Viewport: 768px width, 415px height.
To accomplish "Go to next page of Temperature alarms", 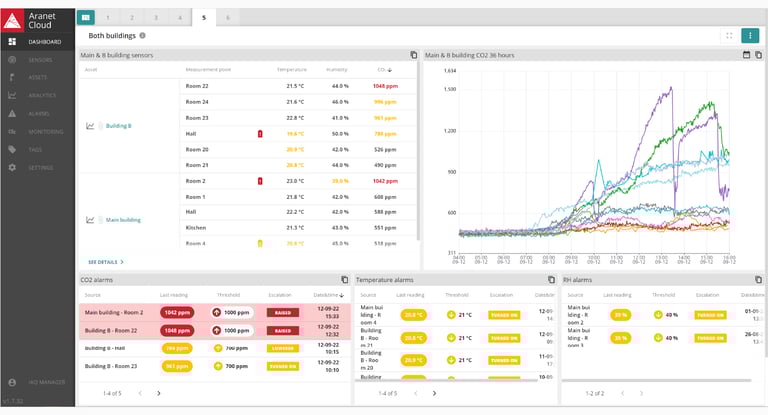I will click(434, 393).
